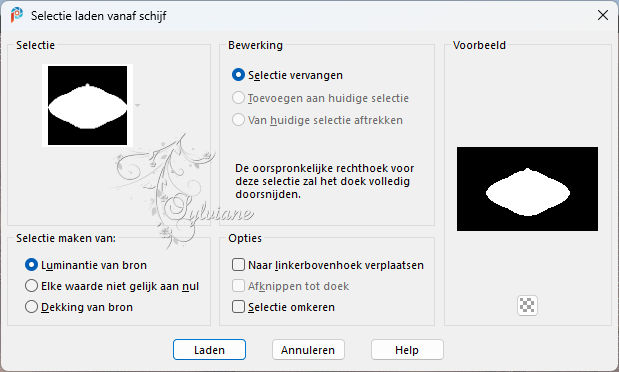Open the Help button
The height and width of the screenshot is (372, 619).
click(407, 349)
